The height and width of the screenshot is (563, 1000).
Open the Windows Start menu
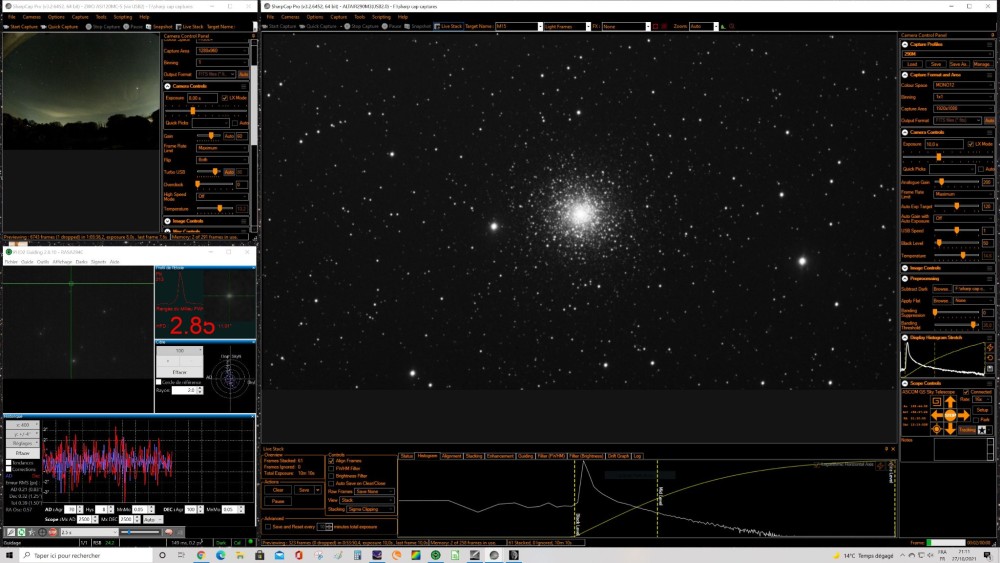9,555
